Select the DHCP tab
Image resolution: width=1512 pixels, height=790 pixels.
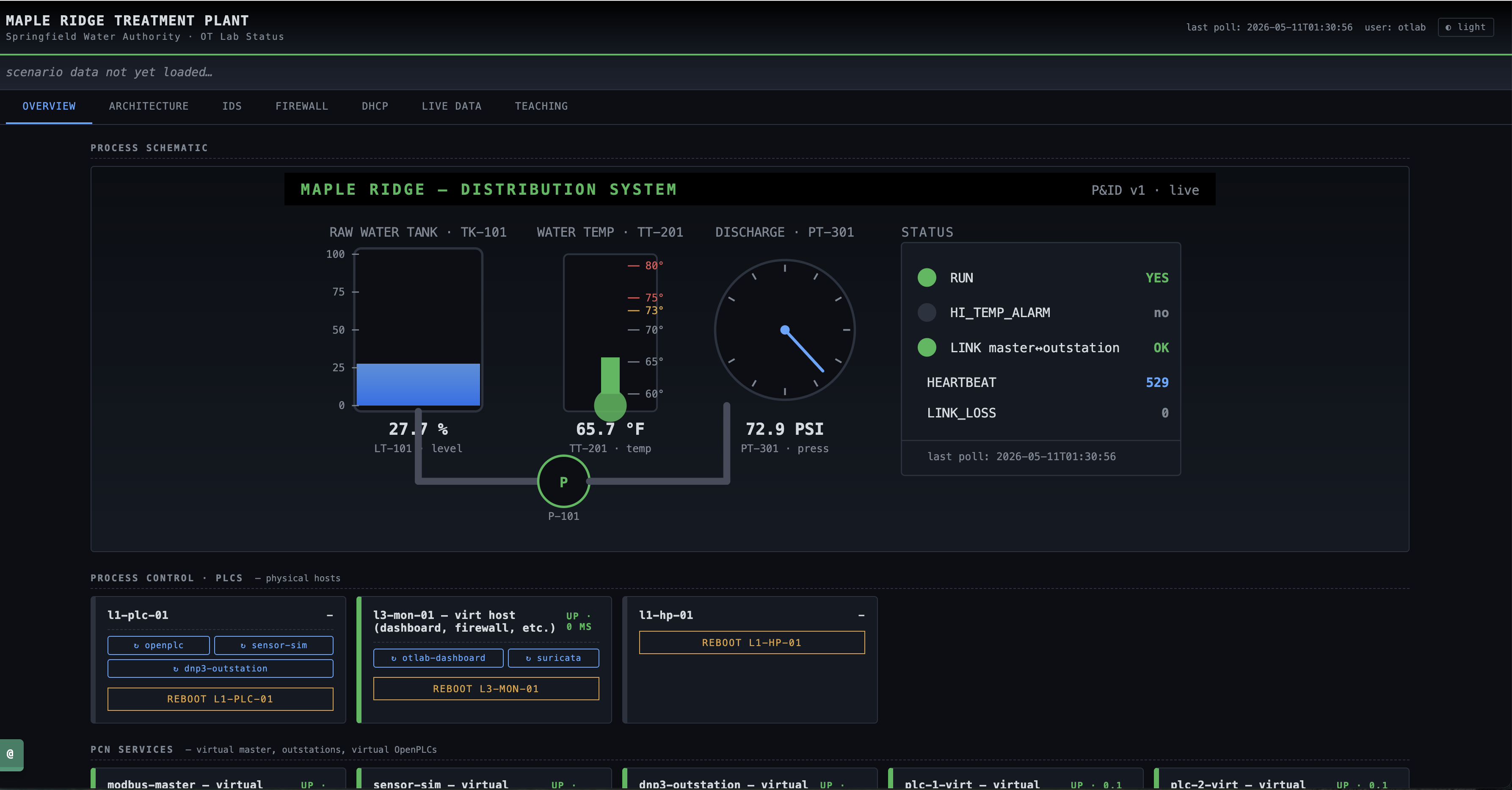pos(375,106)
